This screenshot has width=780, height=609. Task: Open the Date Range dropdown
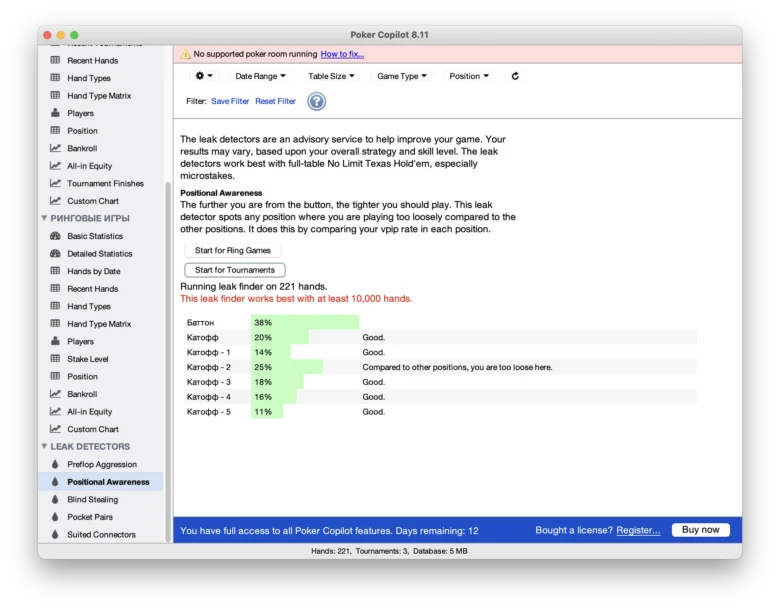[260, 76]
